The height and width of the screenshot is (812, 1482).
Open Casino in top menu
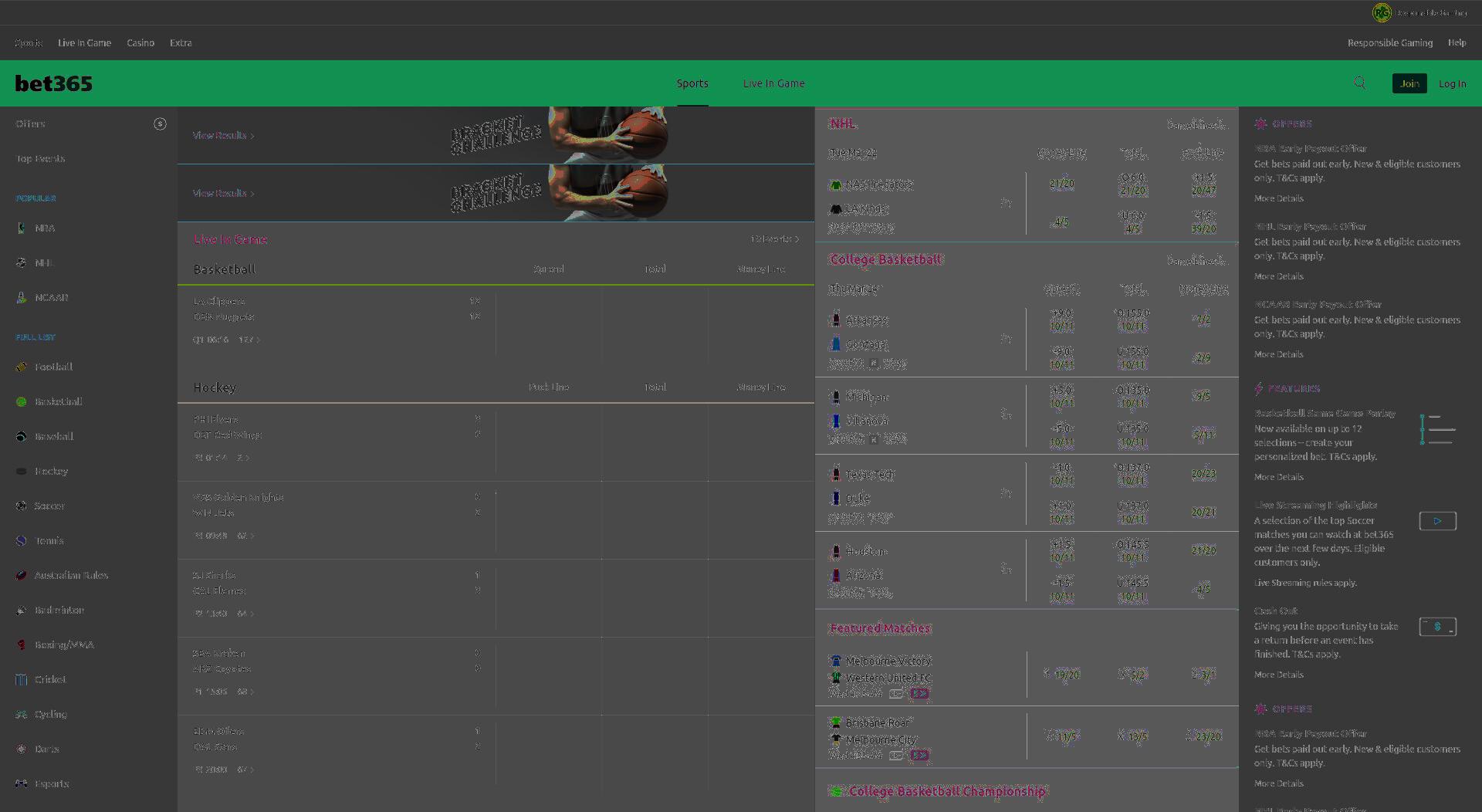click(140, 42)
